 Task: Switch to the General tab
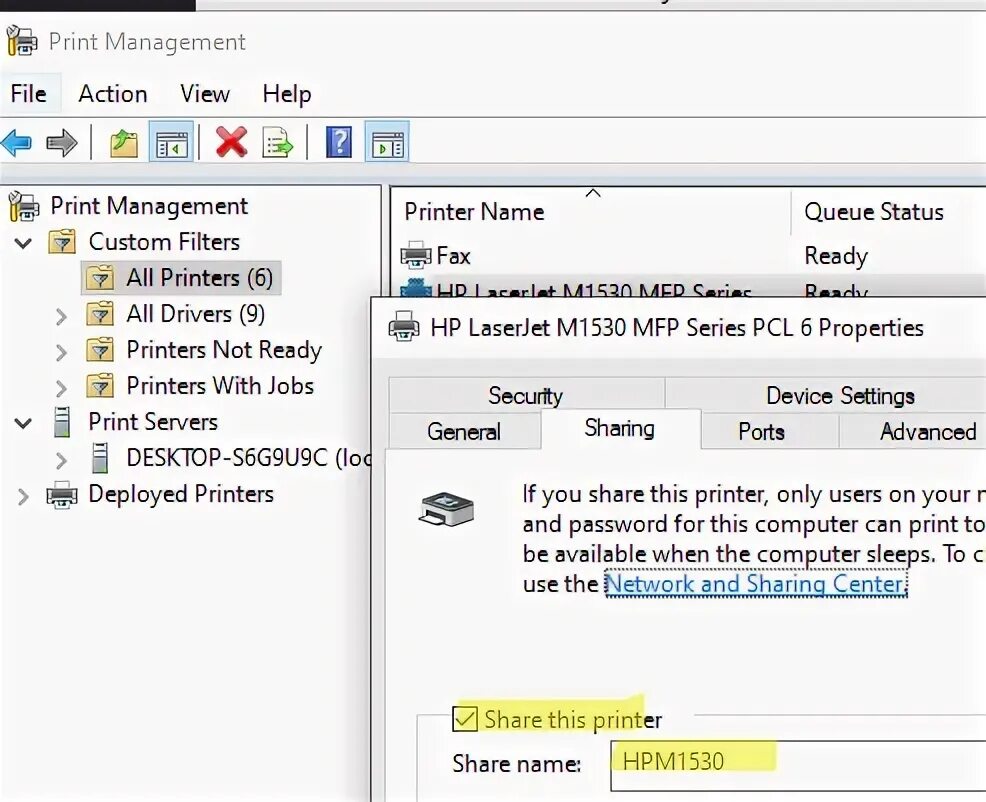click(x=464, y=432)
